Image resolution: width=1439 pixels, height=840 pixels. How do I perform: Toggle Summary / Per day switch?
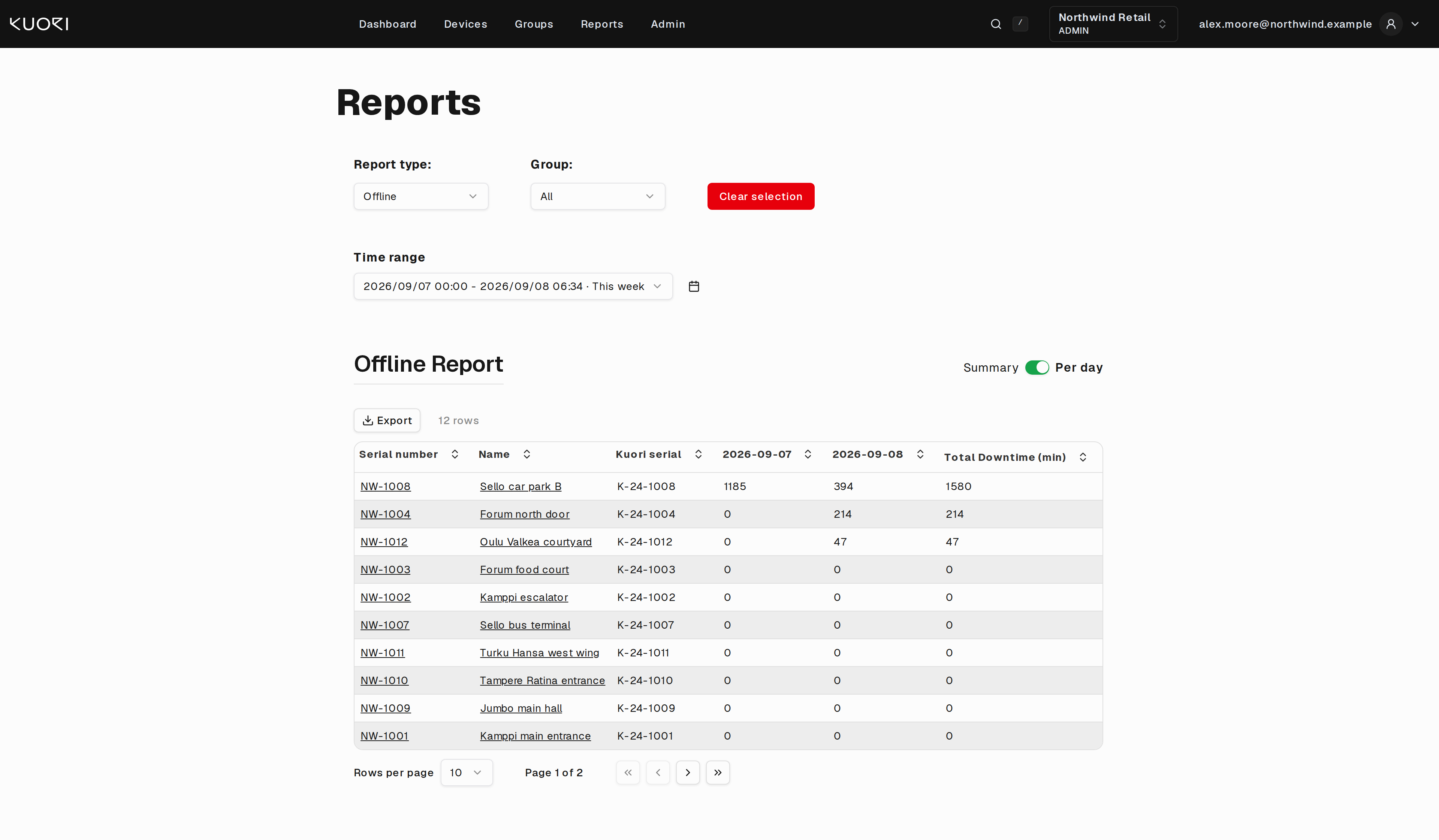[x=1037, y=367]
